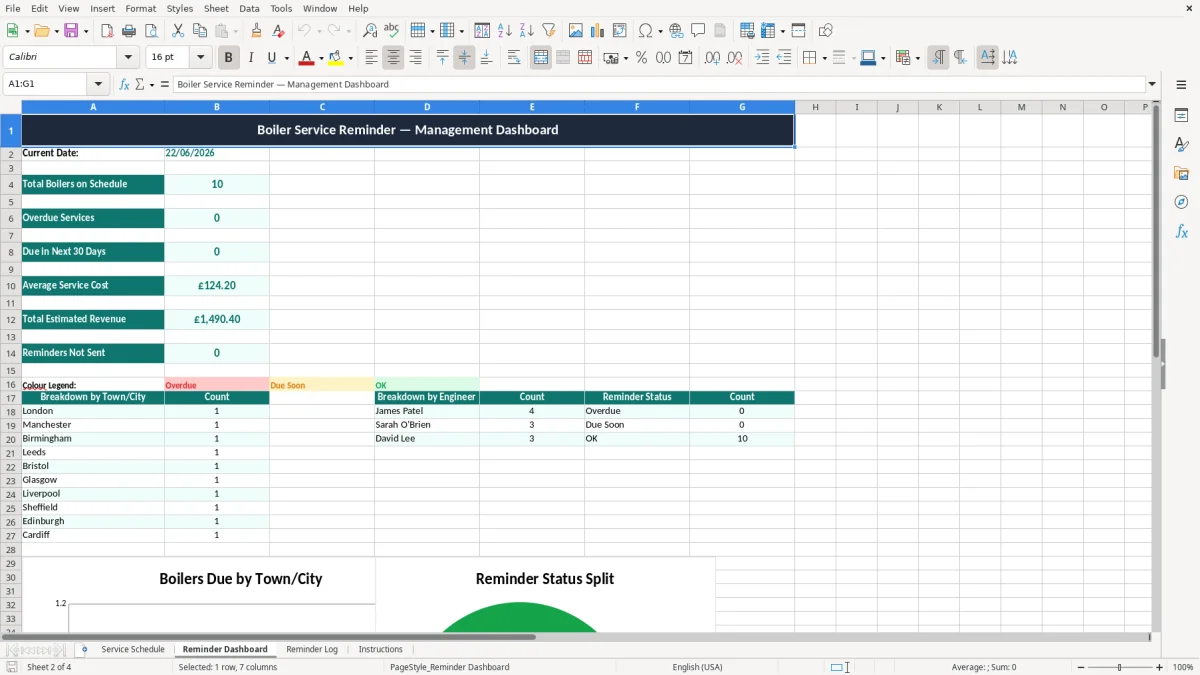Expand the Name Box dropdown arrow
Image resolution: width=1200 pixels, height=675 pixels.
(x=98, y=84)
